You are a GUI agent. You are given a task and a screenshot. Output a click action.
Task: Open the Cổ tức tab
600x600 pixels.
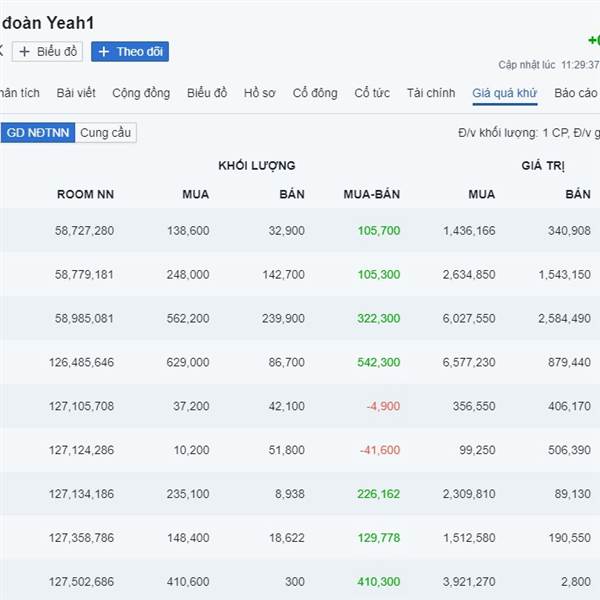point(372,93)
